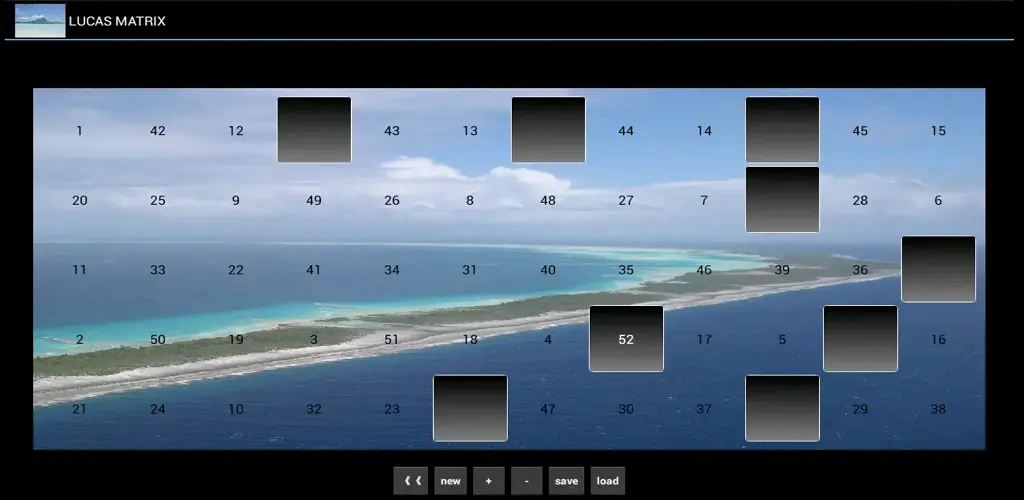Screen dimensions: 1024x500
Task: Tap tile number 28
Action: [860, 200]
